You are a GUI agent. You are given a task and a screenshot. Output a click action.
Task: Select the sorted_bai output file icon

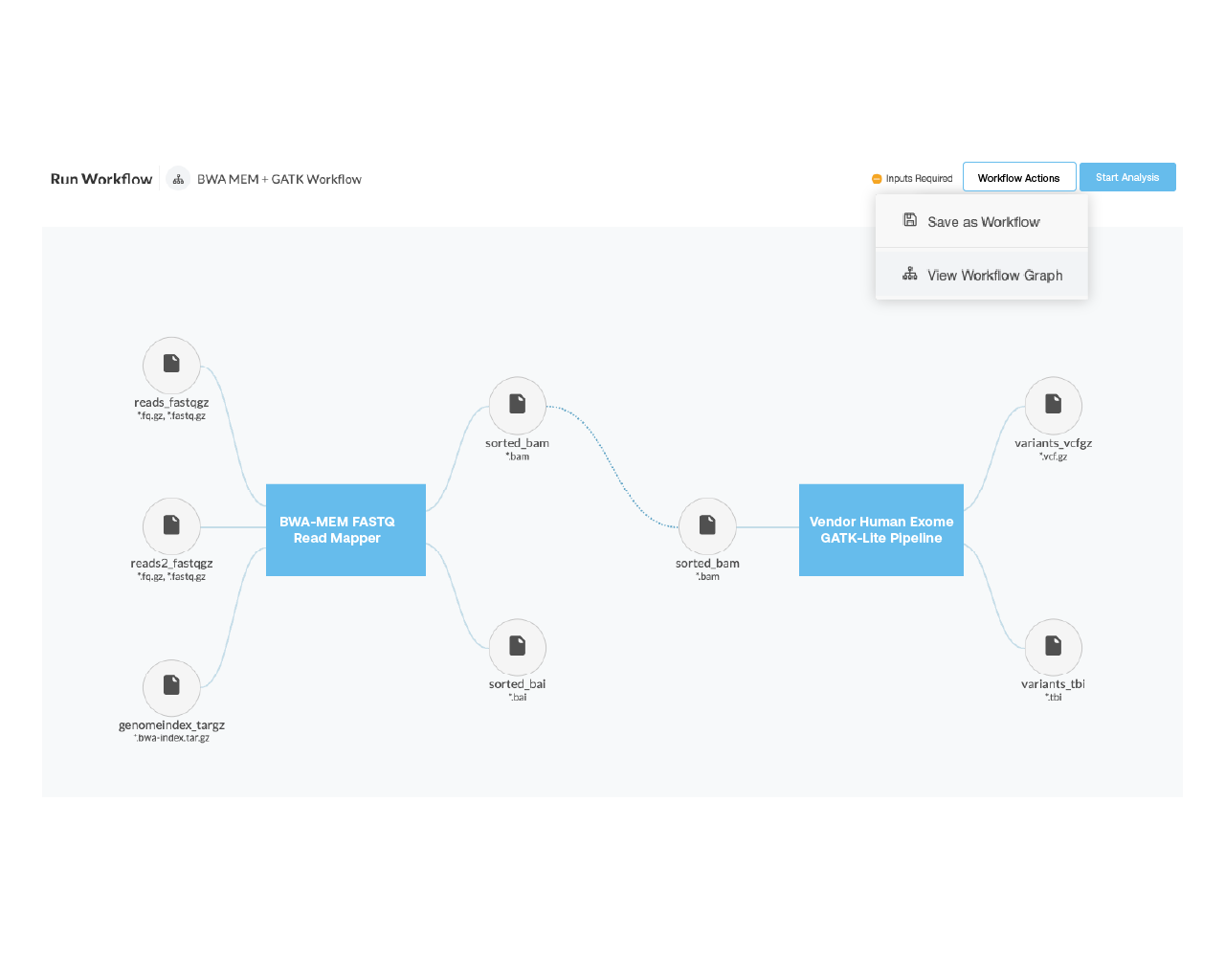coord(518,647)
